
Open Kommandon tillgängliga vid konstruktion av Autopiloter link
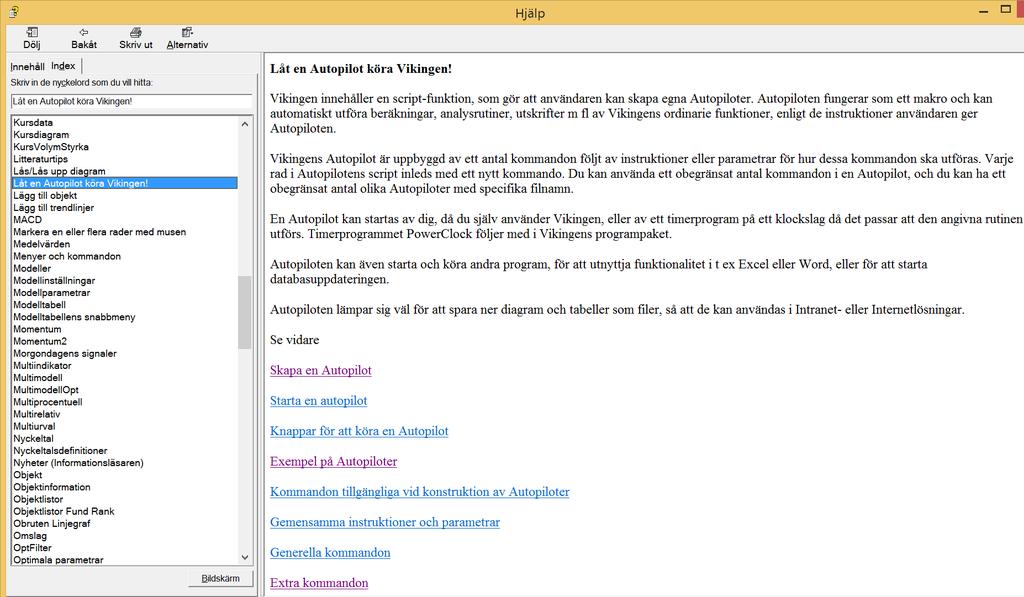(x=420, y=492)
